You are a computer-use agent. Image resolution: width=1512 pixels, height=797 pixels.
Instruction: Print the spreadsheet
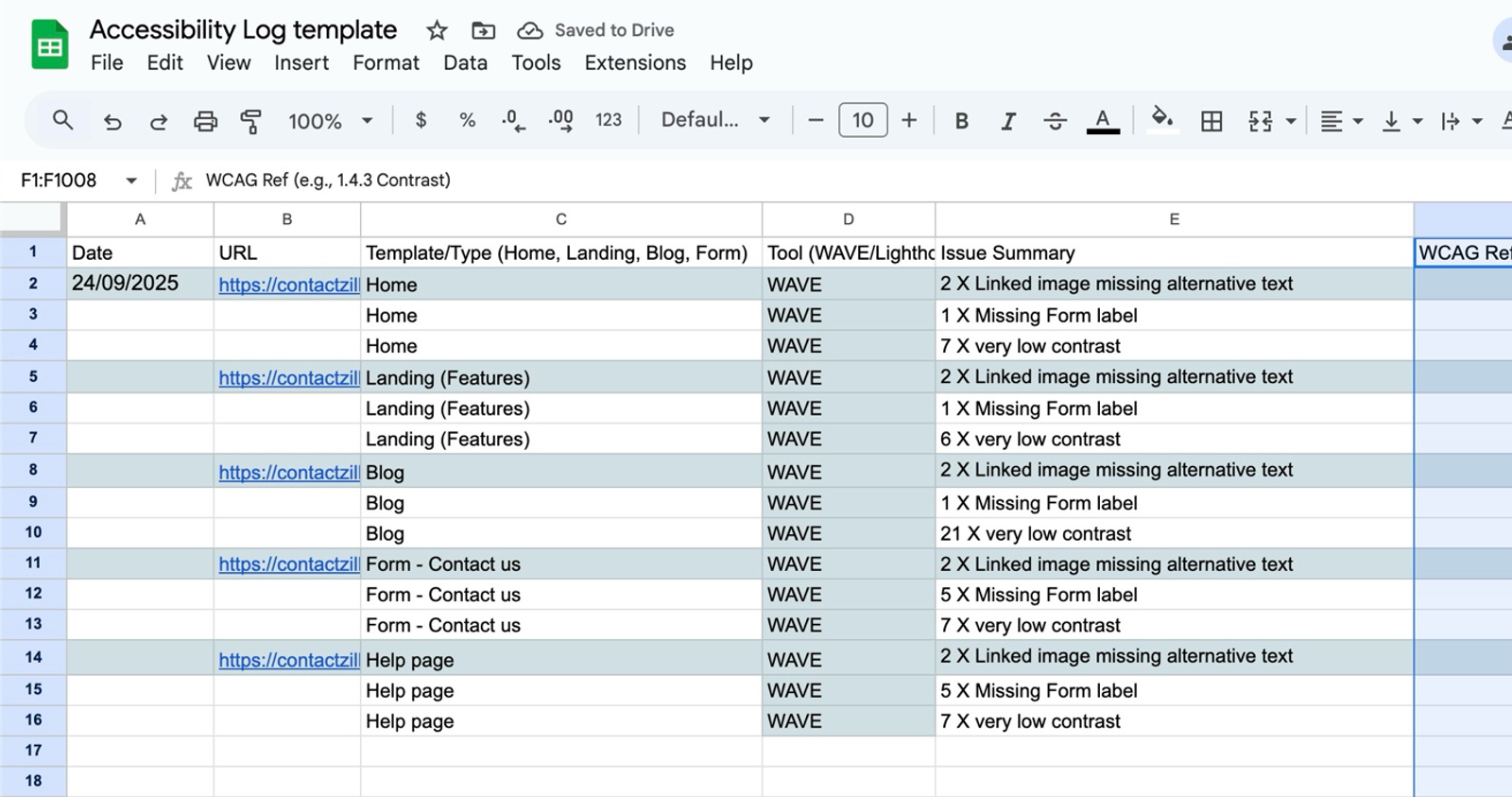click(205, 121)
